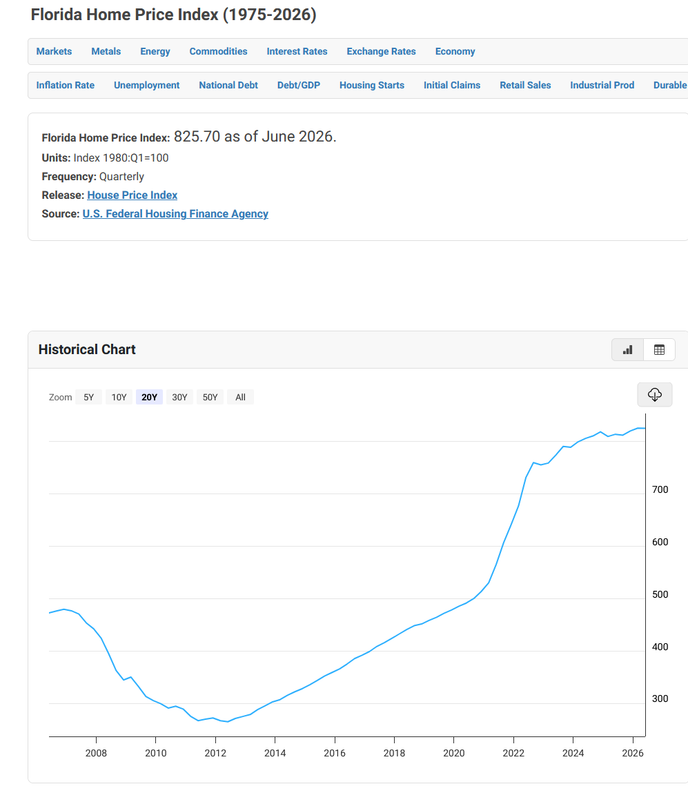Go to Durable page link
This screenshot has height=800, width=688.
click(670, 85)
